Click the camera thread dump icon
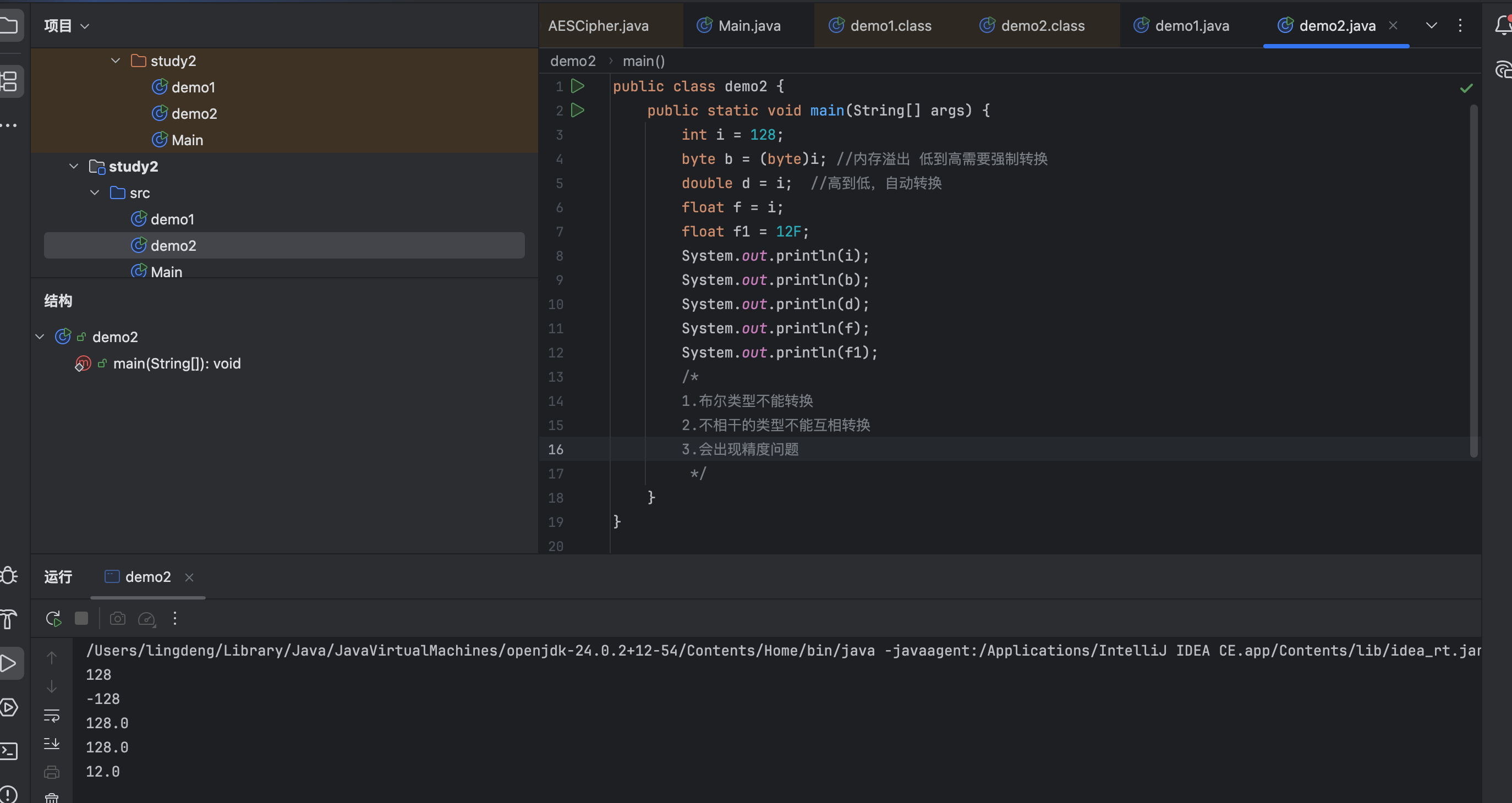Screen dimensions: 1512x803 pyautogui.click(x=117, y=618)
